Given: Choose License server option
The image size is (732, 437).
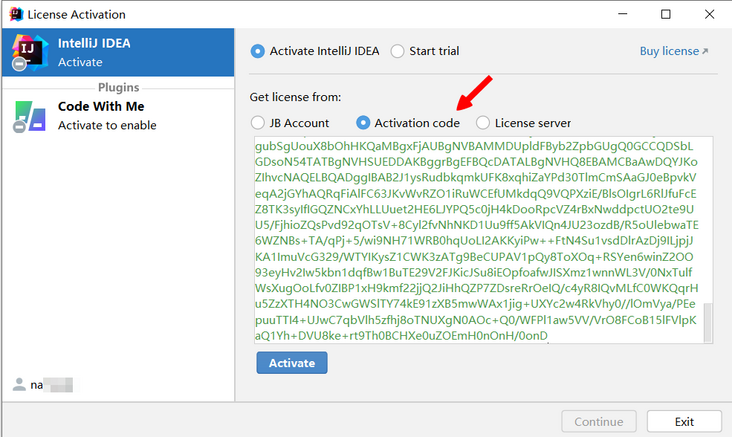Looking at the screenshot, I should click(483, 123).
